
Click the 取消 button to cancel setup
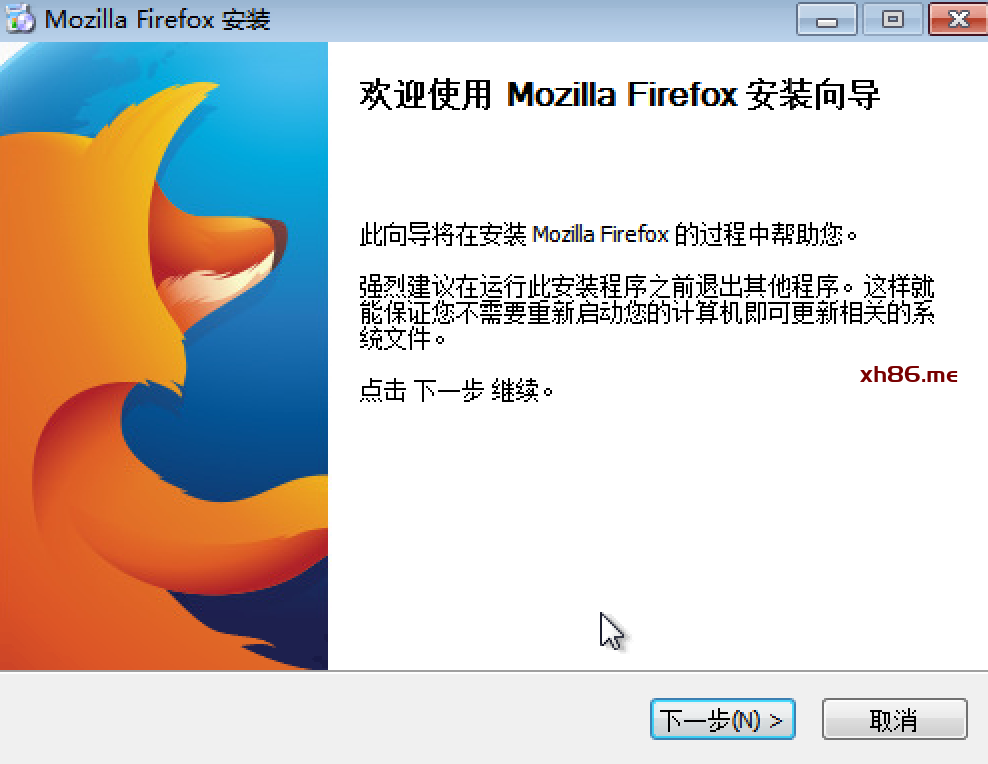pyautogui.click(x=894, y=719)
